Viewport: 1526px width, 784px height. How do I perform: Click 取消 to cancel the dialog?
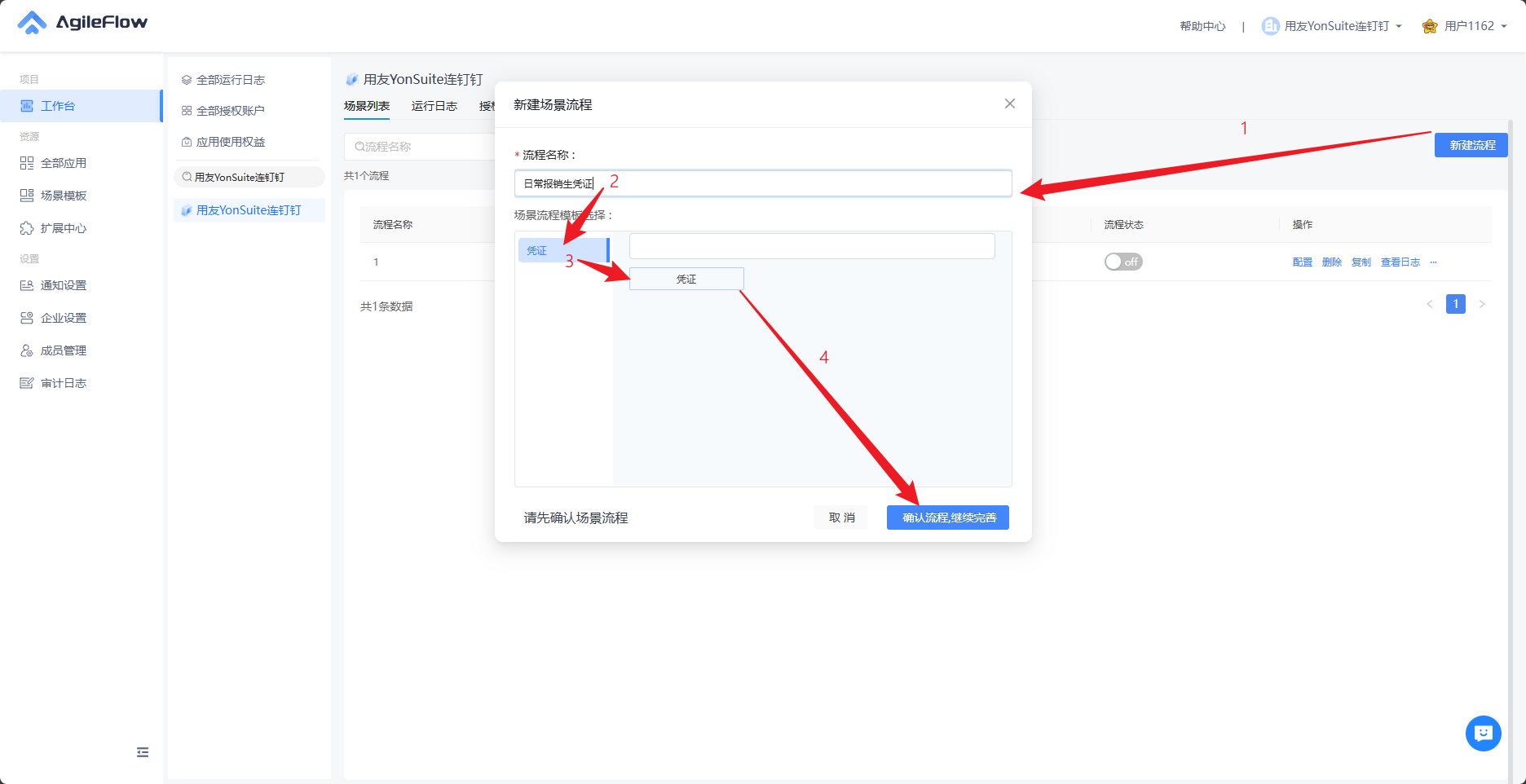point(842,518)
